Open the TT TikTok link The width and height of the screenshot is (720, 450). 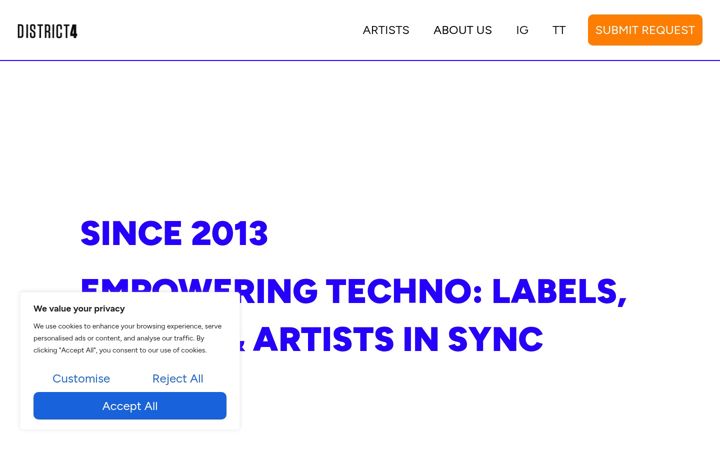[x=558, y=30]
